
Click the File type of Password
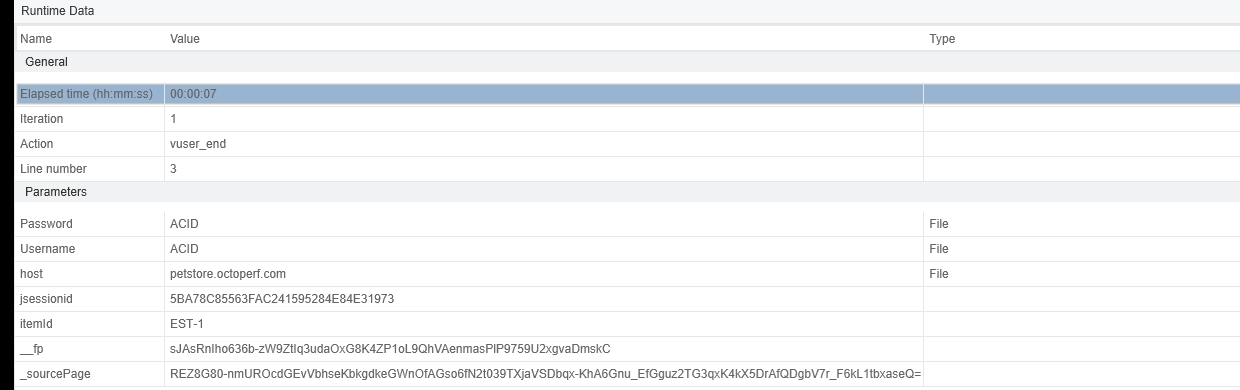938,224
